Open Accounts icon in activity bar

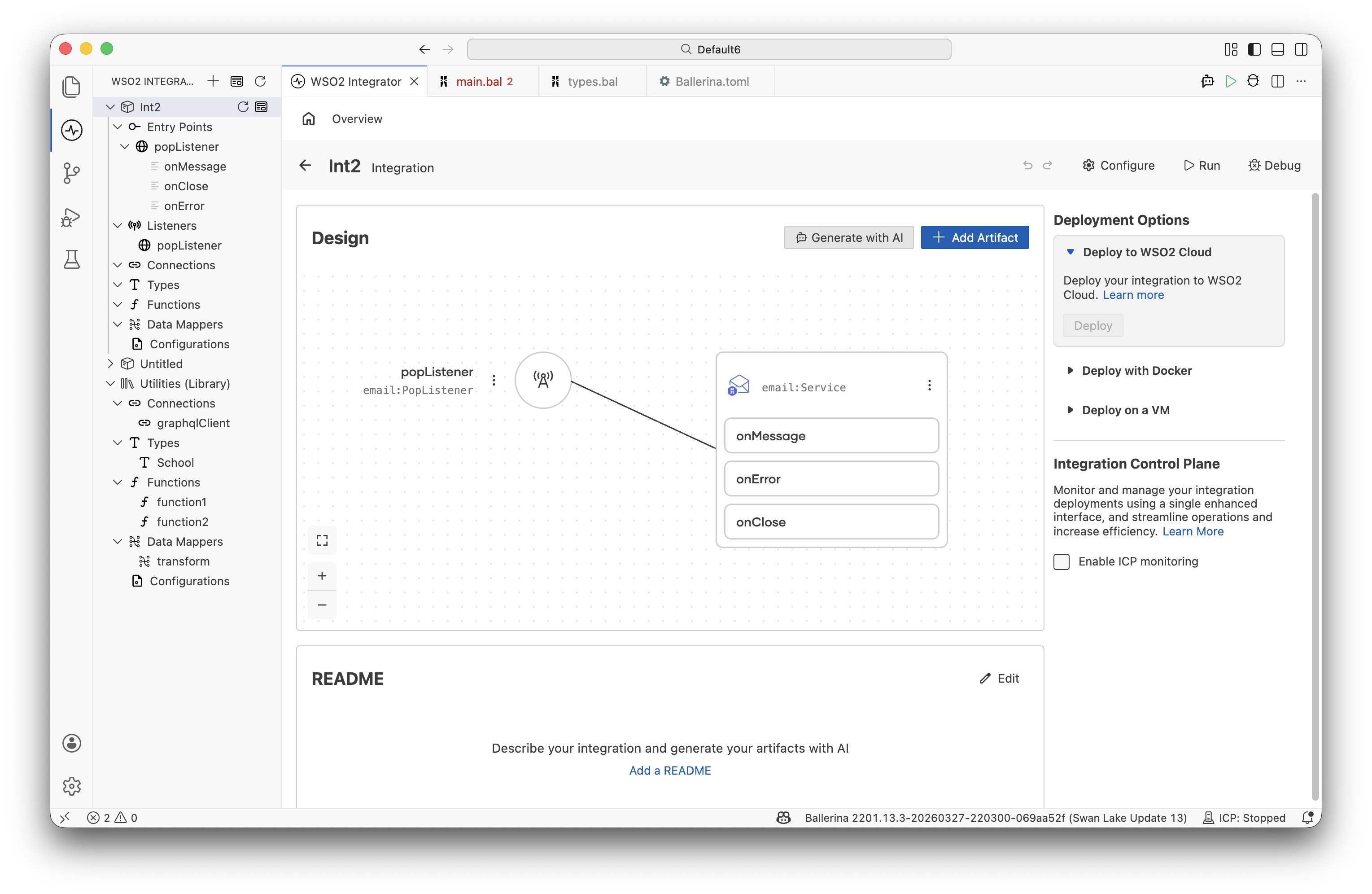point(71,743)
